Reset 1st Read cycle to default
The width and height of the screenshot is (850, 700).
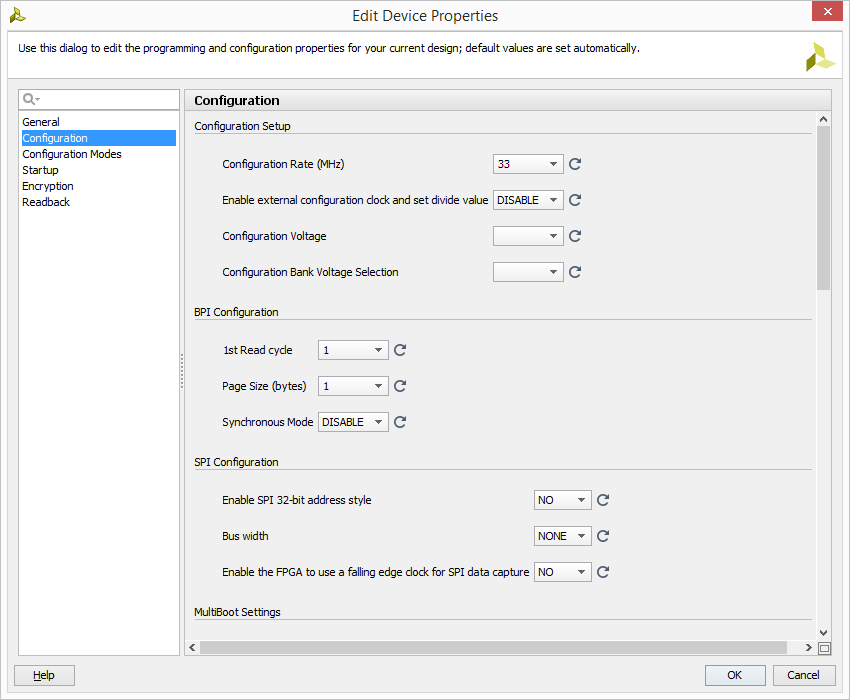pos(400,350)
